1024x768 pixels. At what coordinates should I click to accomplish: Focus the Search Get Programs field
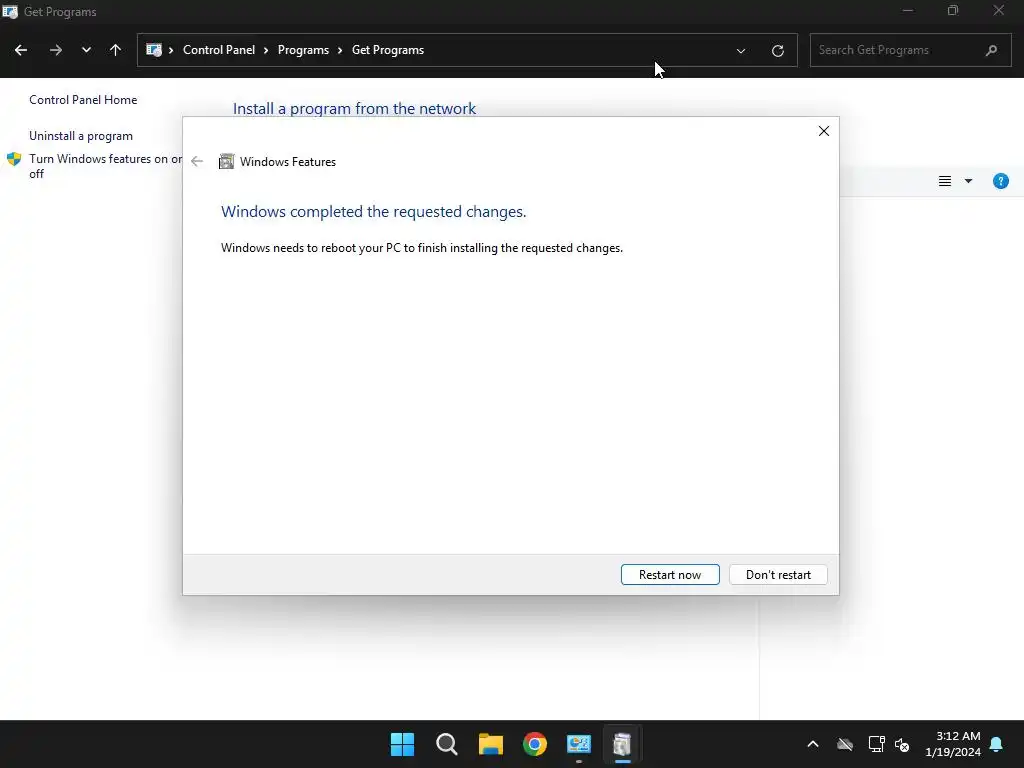[x=910, y=50]
